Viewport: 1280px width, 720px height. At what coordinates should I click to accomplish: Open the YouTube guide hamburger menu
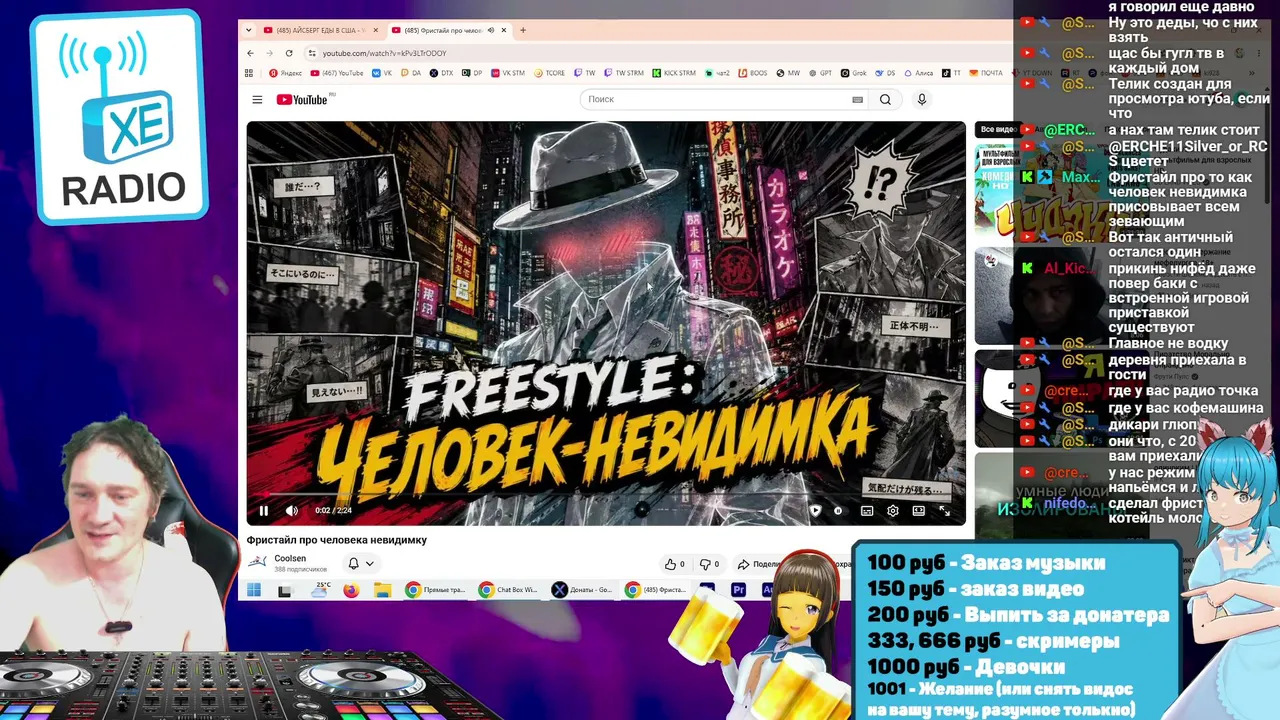pos(257,99)
